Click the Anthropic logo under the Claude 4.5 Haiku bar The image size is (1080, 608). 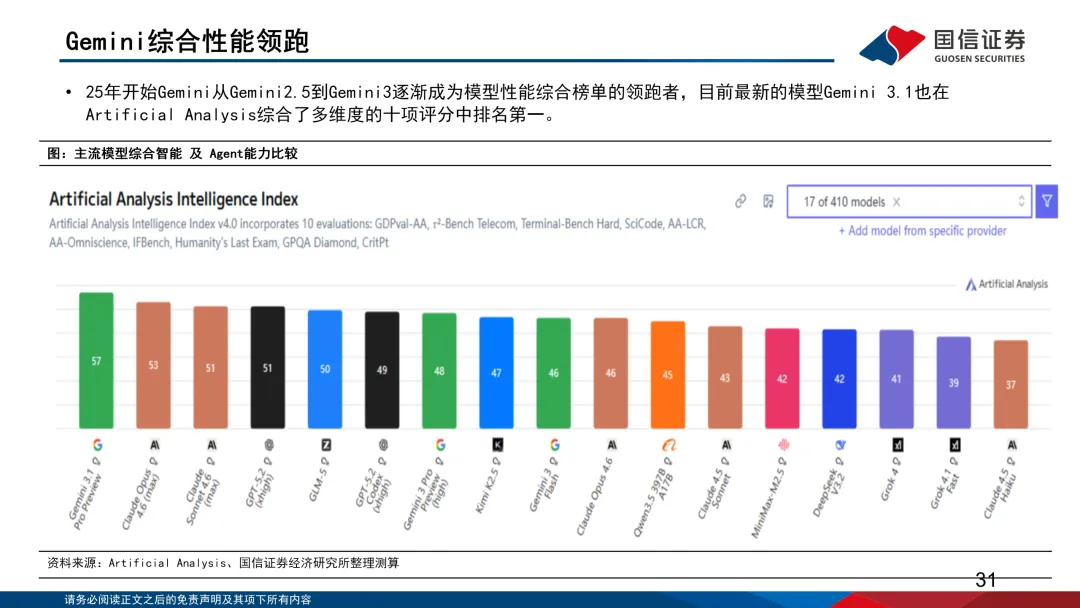(x=1012, y=445)
